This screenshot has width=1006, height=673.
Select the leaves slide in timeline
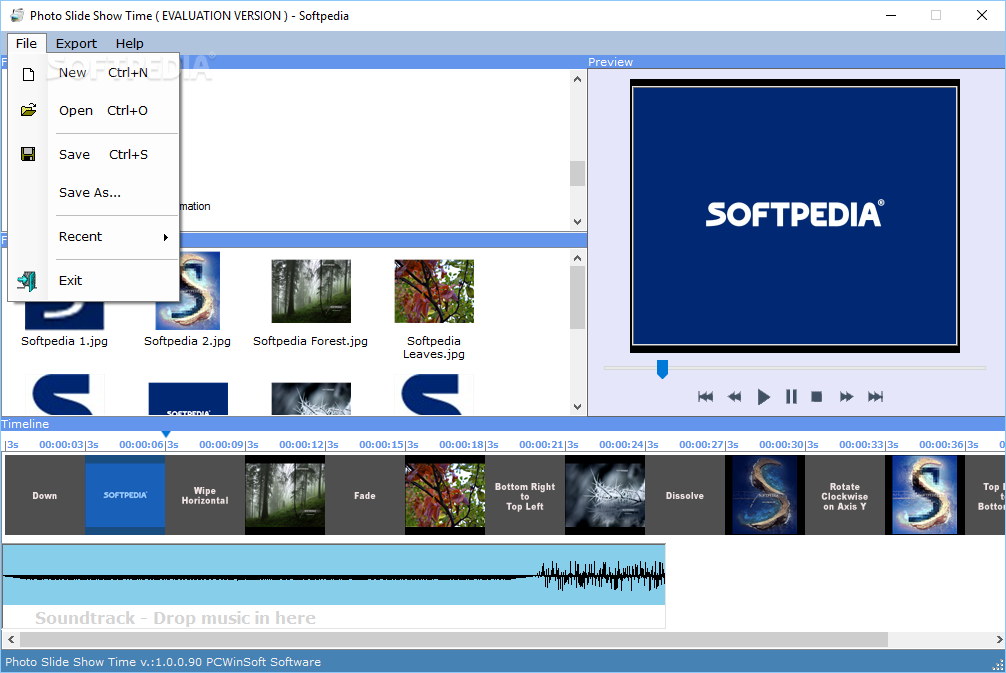pos(445,495)
